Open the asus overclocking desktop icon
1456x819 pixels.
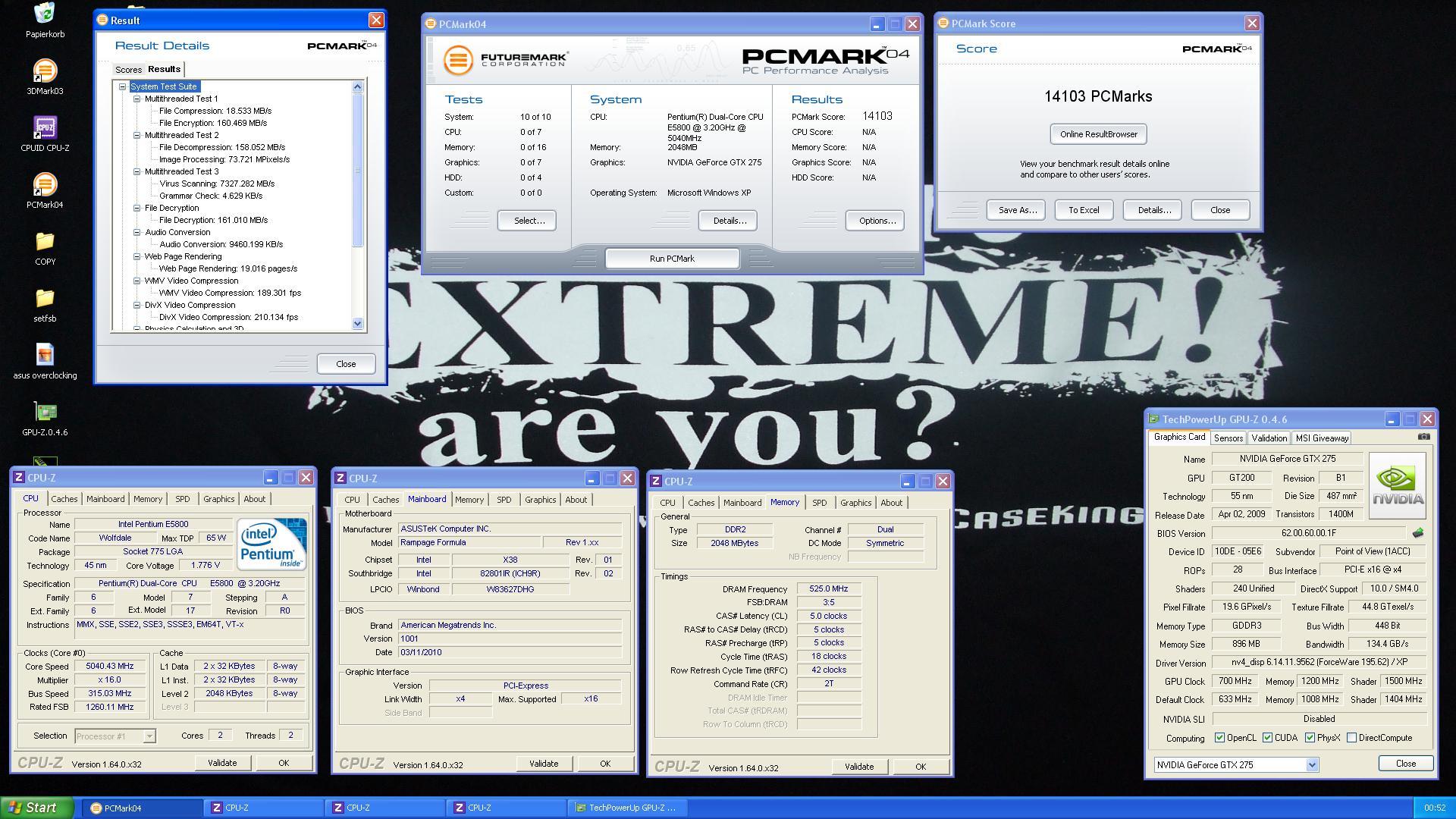45,355
